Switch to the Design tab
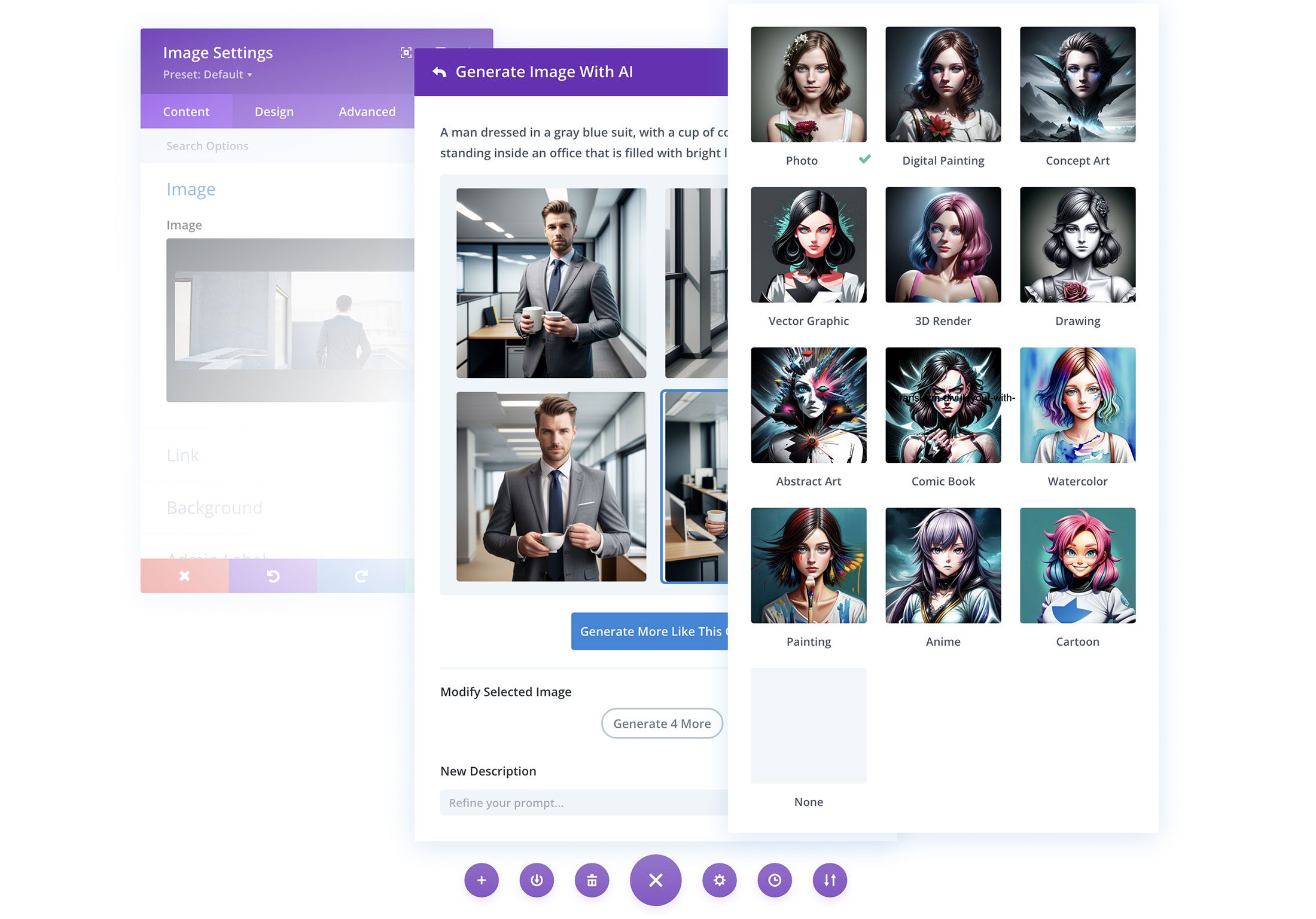This screenshot has height=919, width=1316. pos(274,111)
